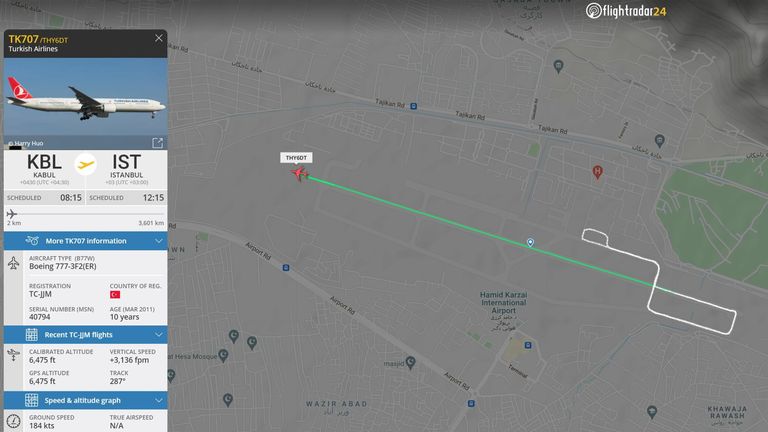768x432 pixels.
Task: Click the yellow plane route icon
Action: [86, 165]
